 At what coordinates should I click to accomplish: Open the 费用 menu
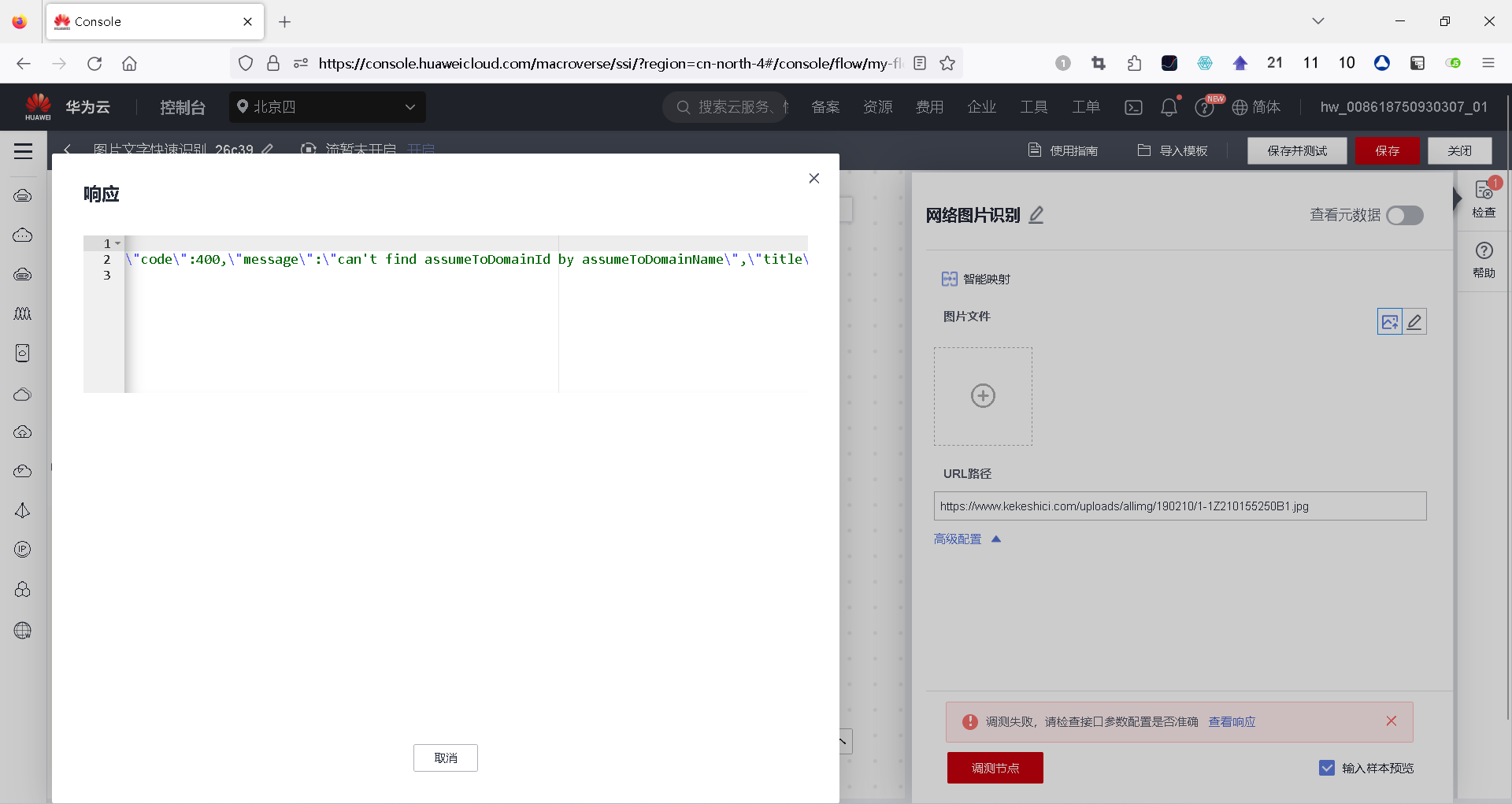(x=929, y=107)
